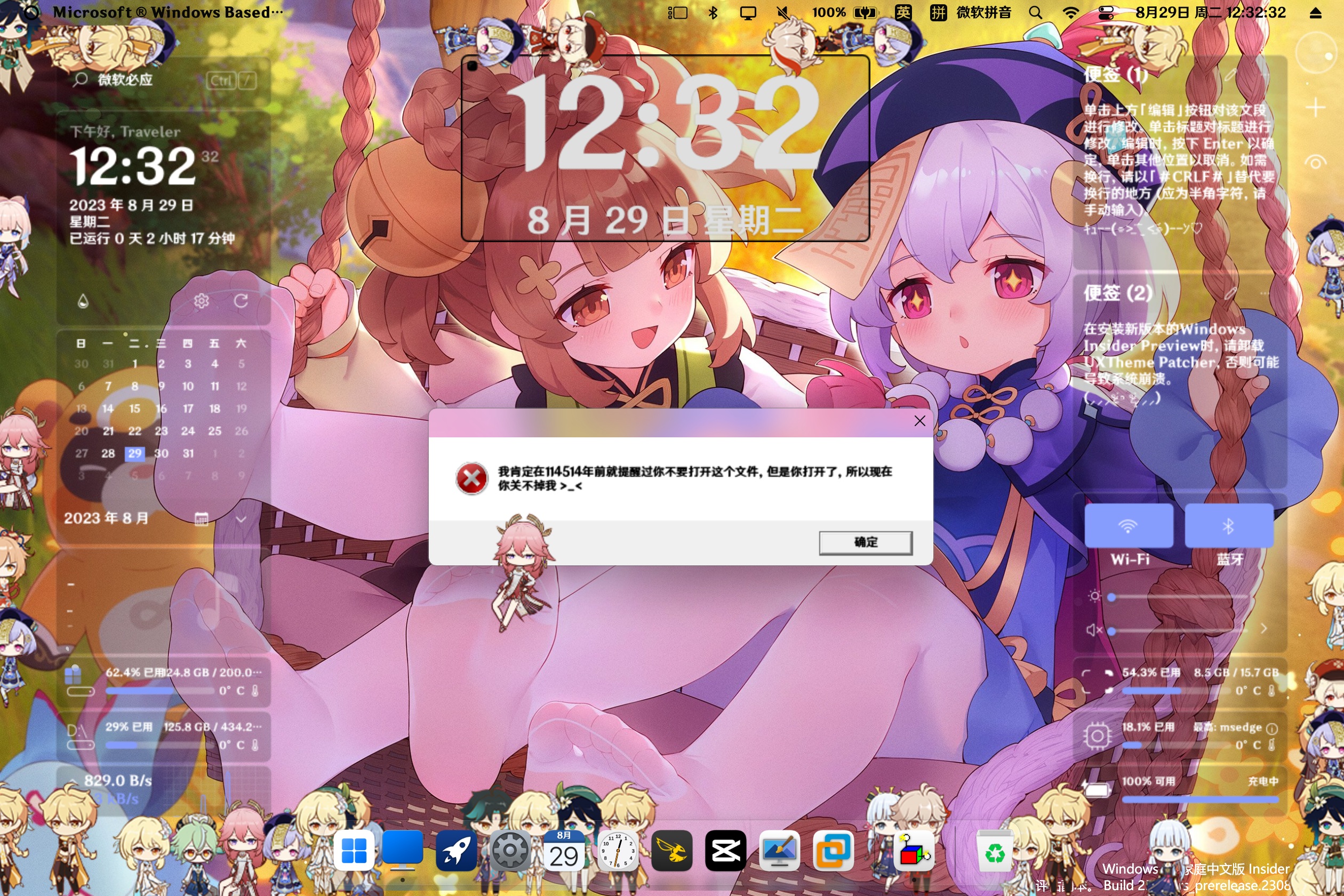
Task: Edit sticky note 便签 (2) with the pencil icon
Action: pyautogui.click(x=1231, y=293)
